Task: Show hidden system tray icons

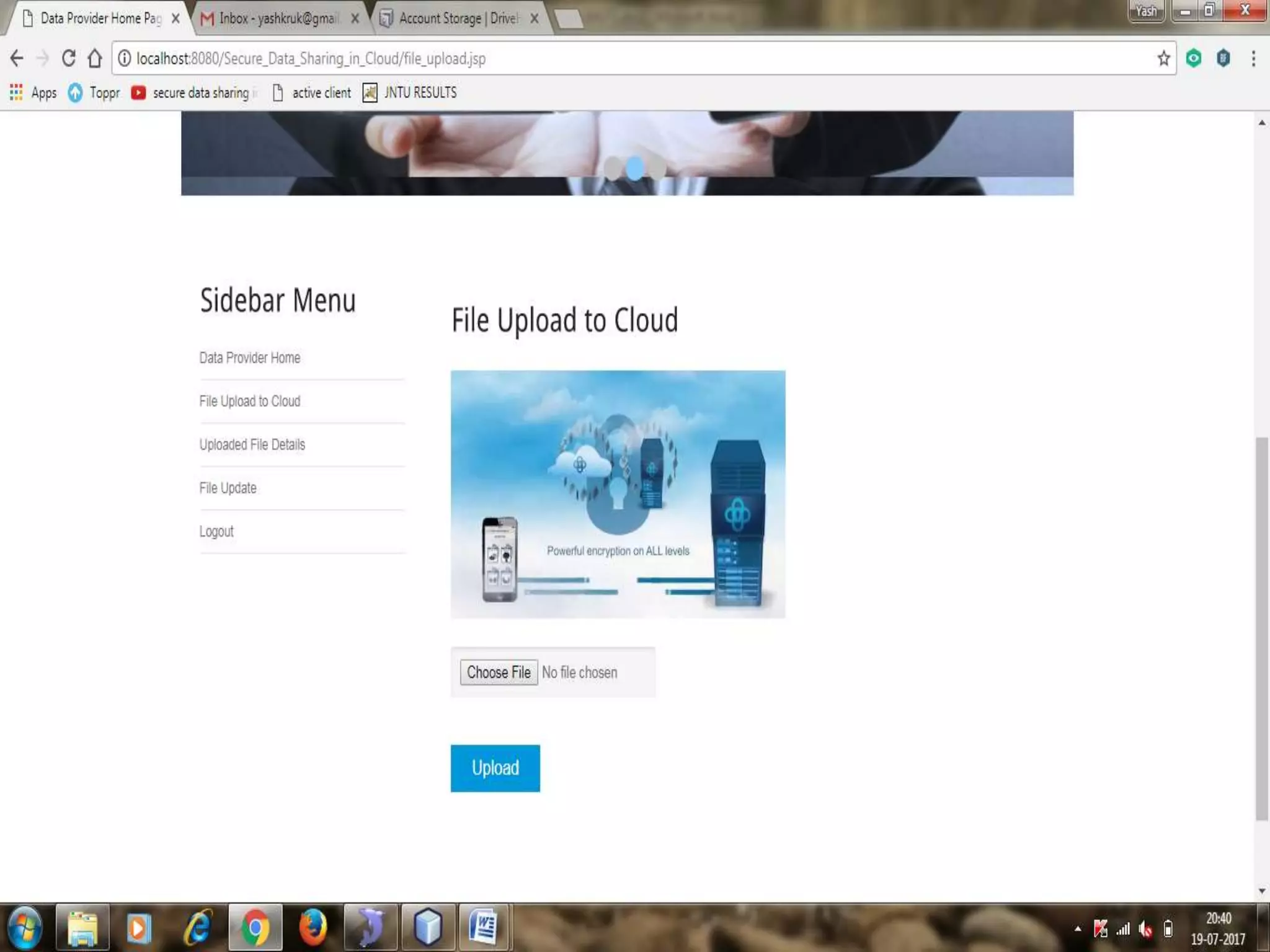Action: point(1078,928)
